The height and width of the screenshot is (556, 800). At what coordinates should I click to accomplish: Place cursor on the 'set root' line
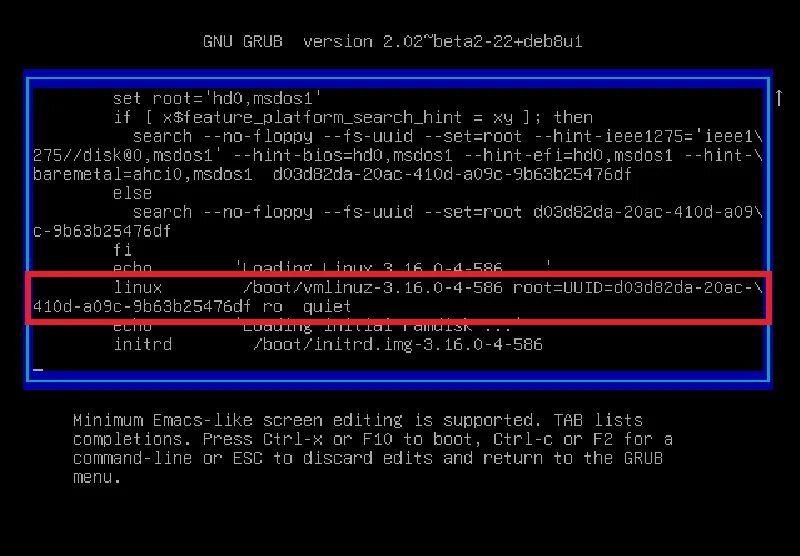[217, 98]
